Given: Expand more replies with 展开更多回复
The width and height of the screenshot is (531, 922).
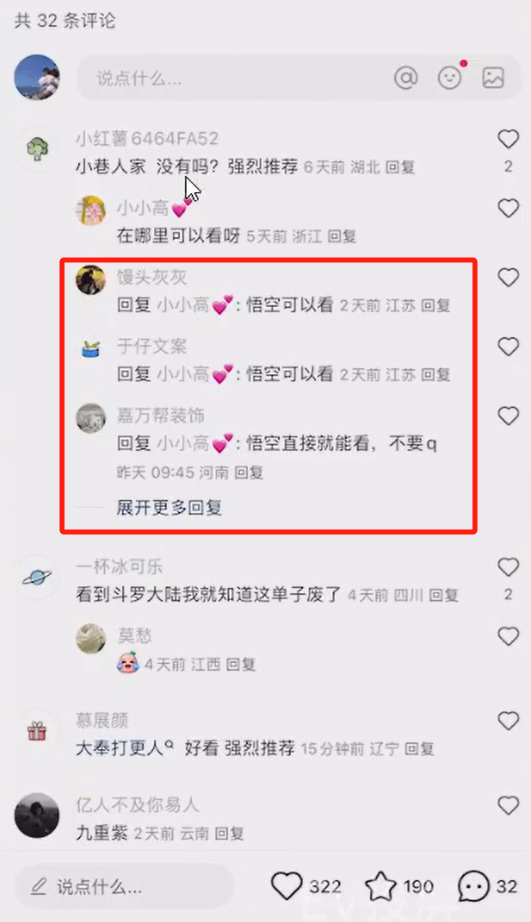Looking at the screenshot, I should click(x=169, y=507).
